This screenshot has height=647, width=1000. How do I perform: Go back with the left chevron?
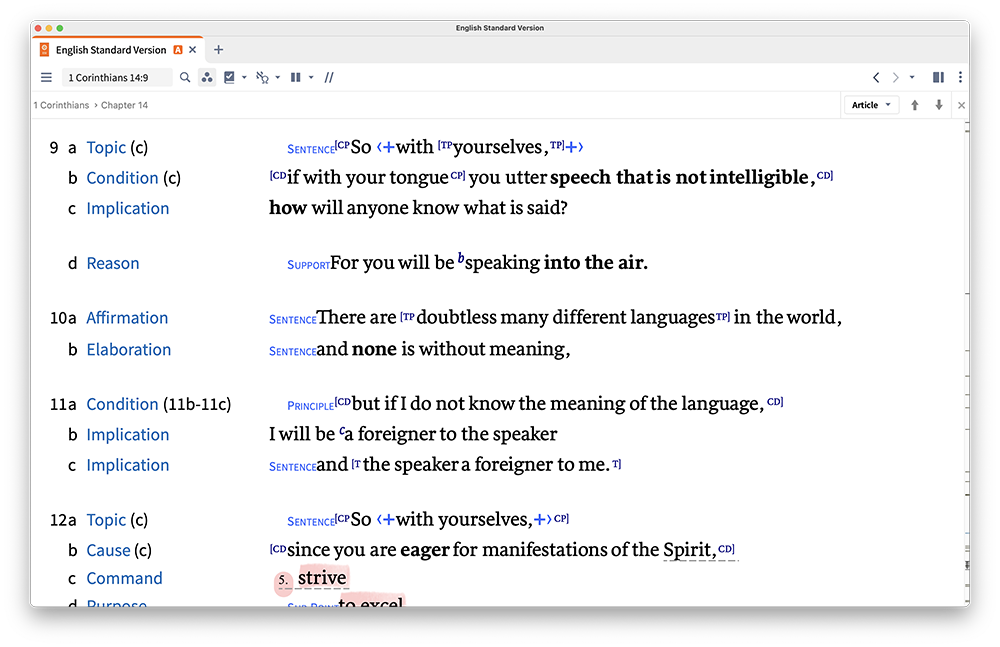coord(876,78)
